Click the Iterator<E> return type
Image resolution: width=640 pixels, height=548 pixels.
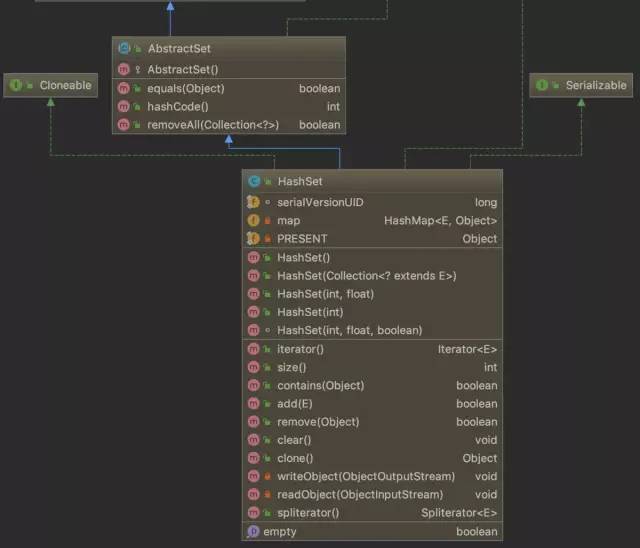[x=467, y=349]
